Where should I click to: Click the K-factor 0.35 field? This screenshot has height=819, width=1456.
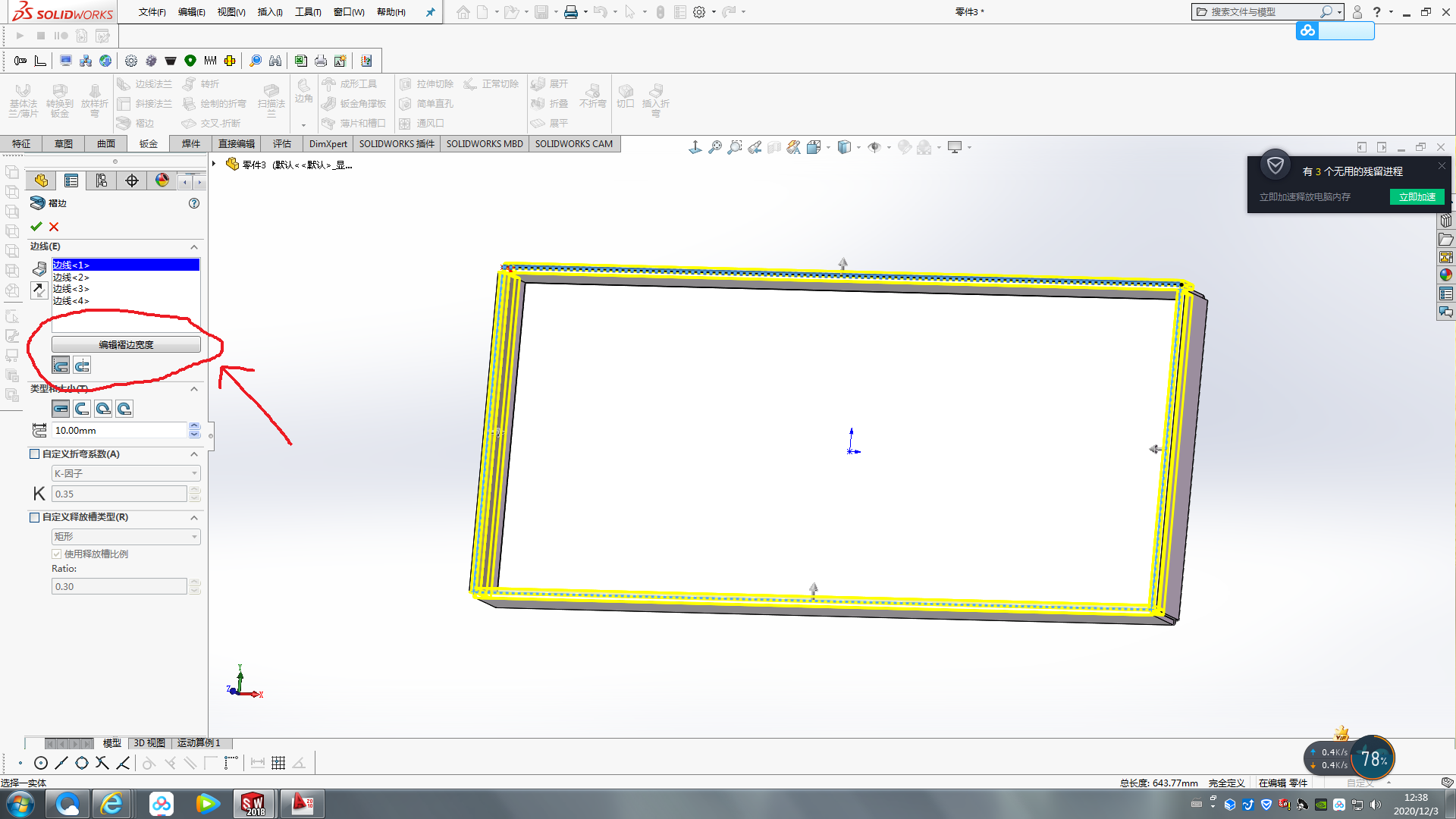click(x=119, y=494)
